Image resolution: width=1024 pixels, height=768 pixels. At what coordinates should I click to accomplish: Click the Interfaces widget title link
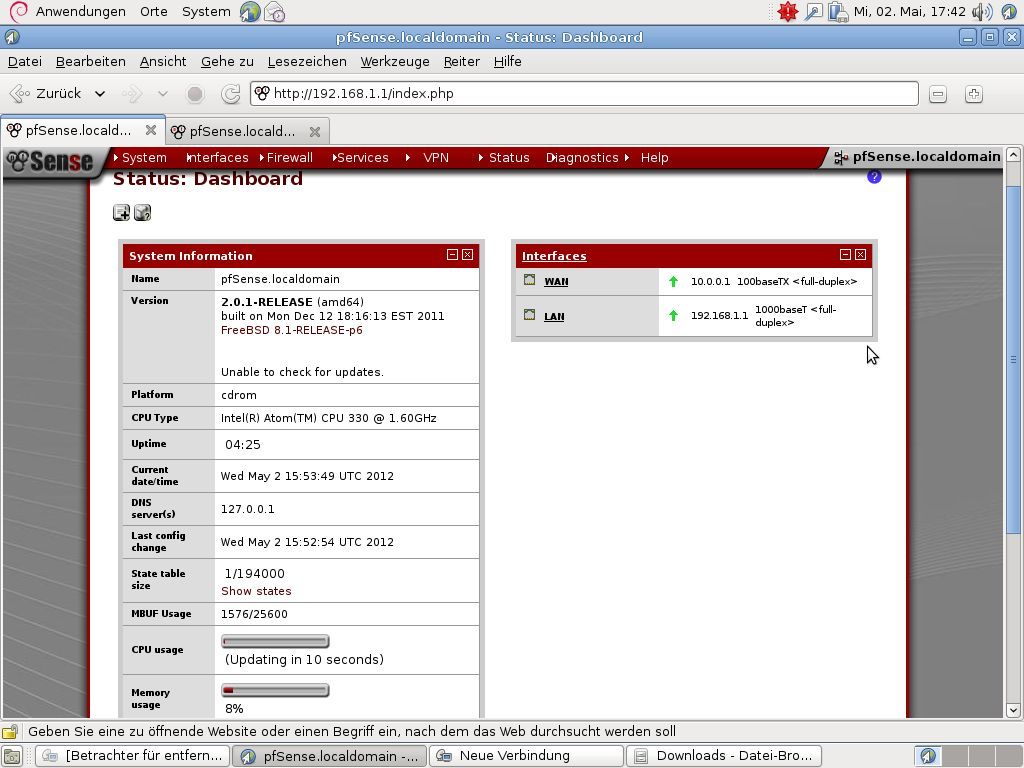click(x=554, y=256)
